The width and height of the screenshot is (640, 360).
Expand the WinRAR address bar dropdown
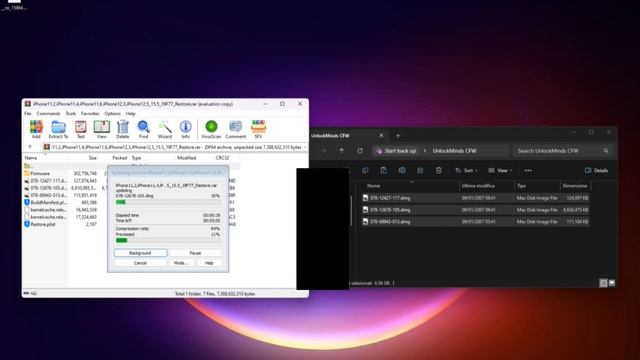(x=305, y=147)
